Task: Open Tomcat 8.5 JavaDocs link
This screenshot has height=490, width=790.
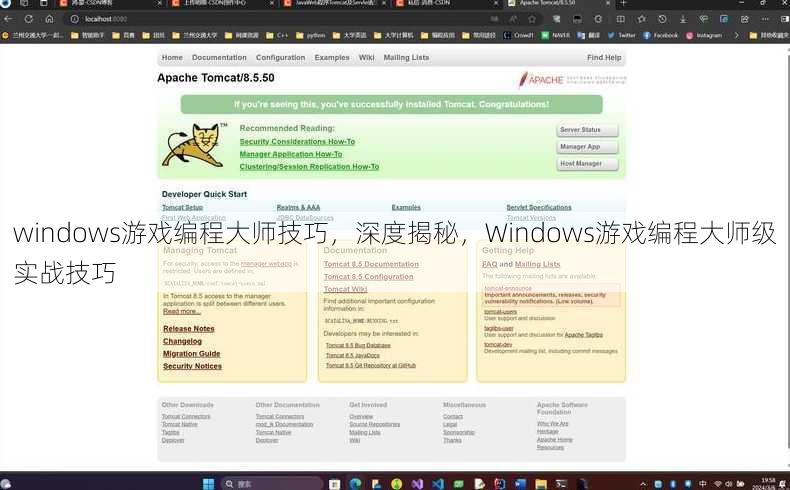Action: pyautogui.click(x=353, y=356)
